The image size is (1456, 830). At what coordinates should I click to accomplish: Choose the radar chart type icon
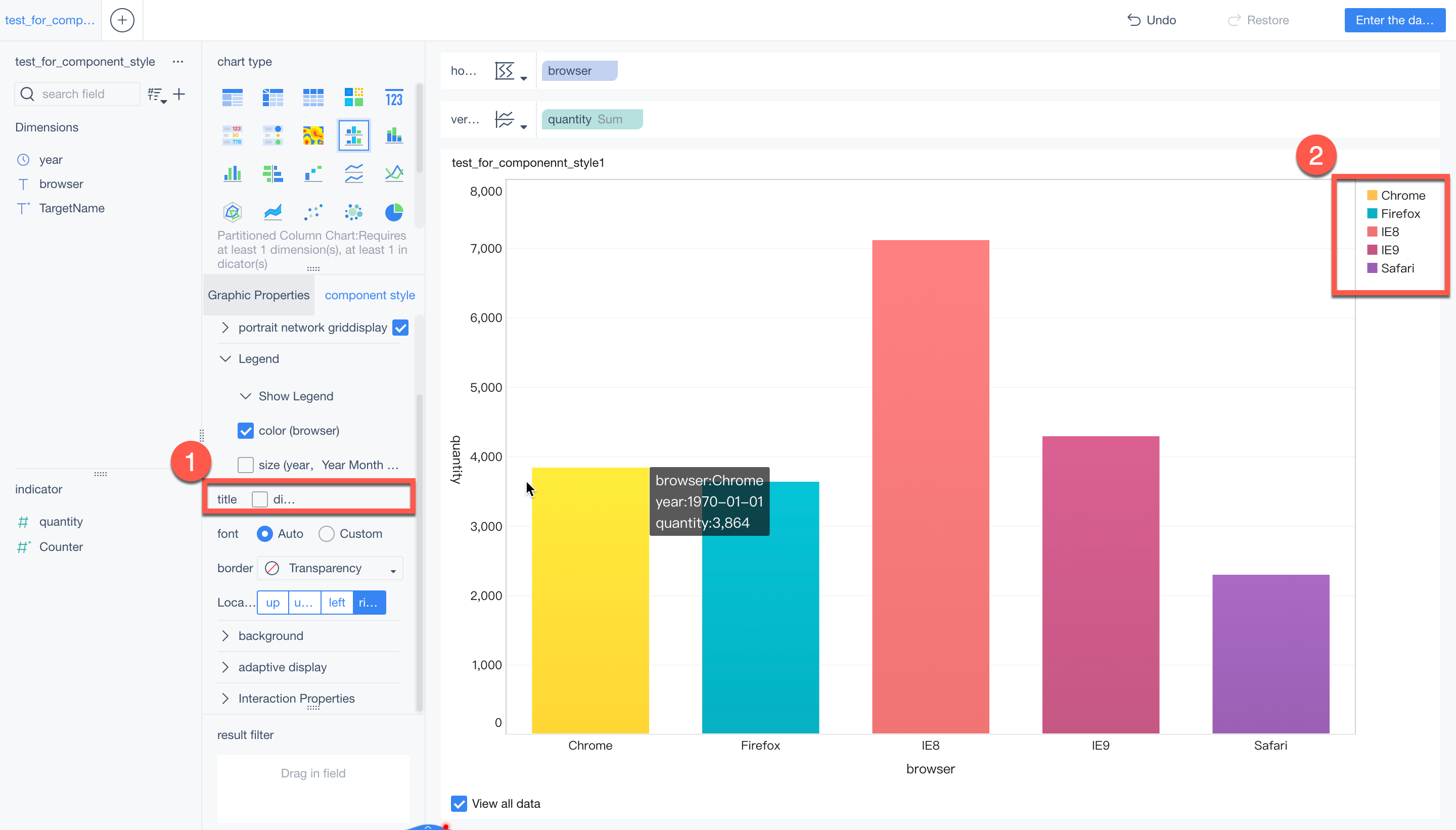(x=233, y=212)
